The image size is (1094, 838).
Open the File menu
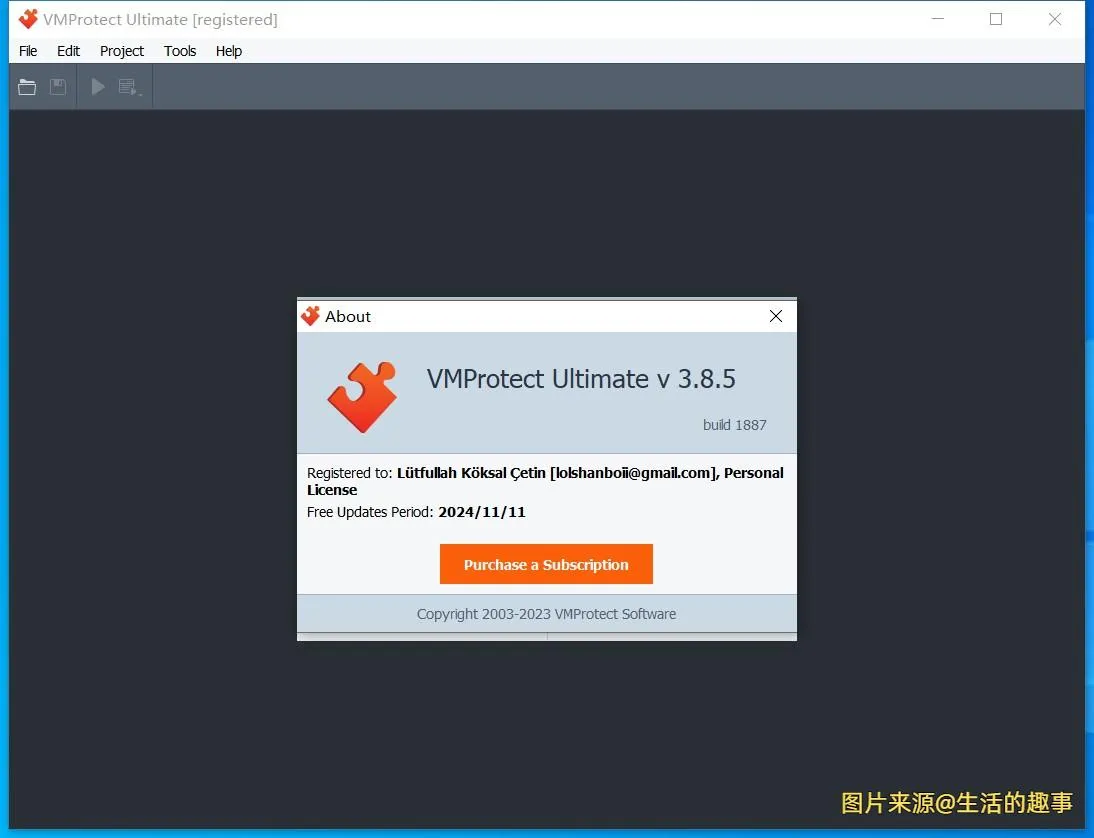pos(27,51)
